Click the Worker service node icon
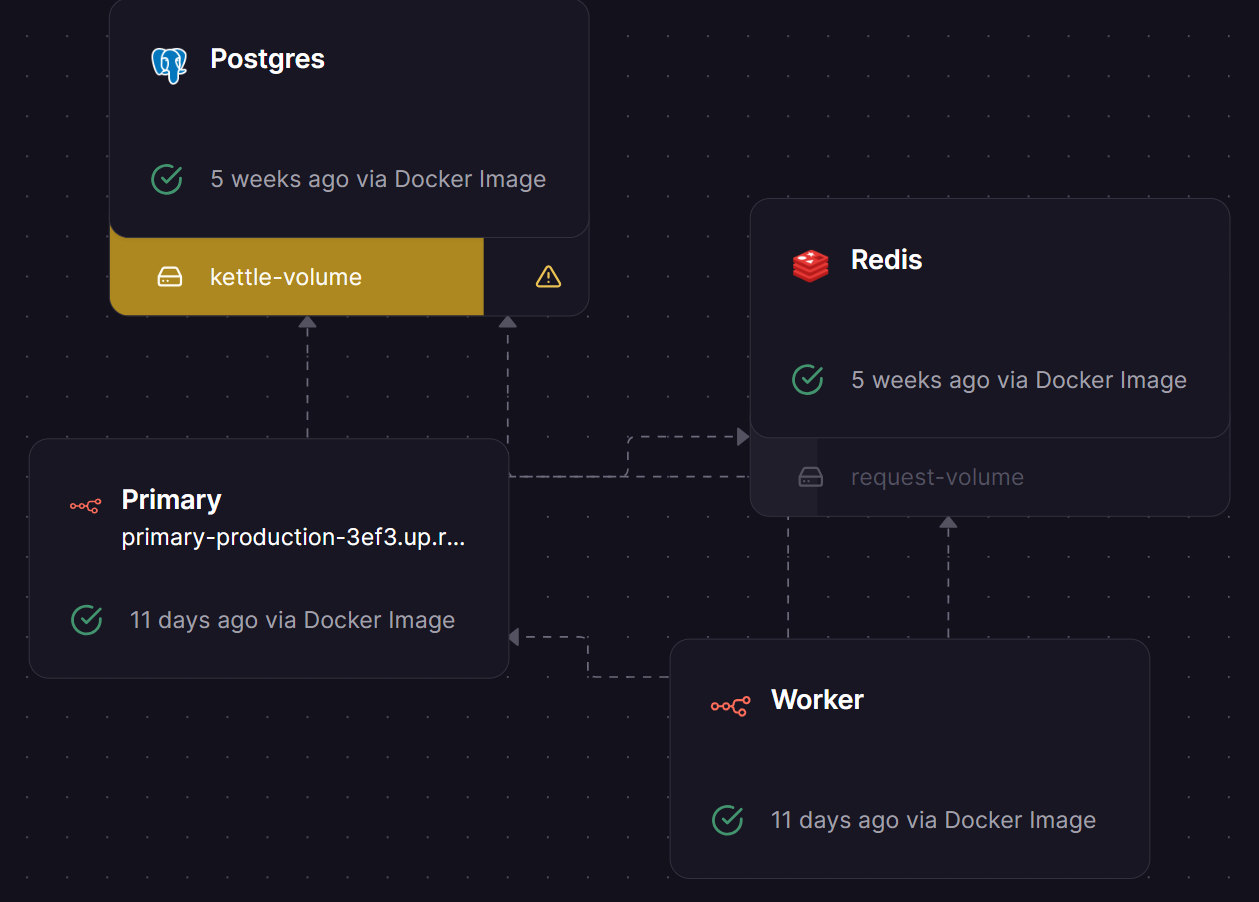 [730, 707]
